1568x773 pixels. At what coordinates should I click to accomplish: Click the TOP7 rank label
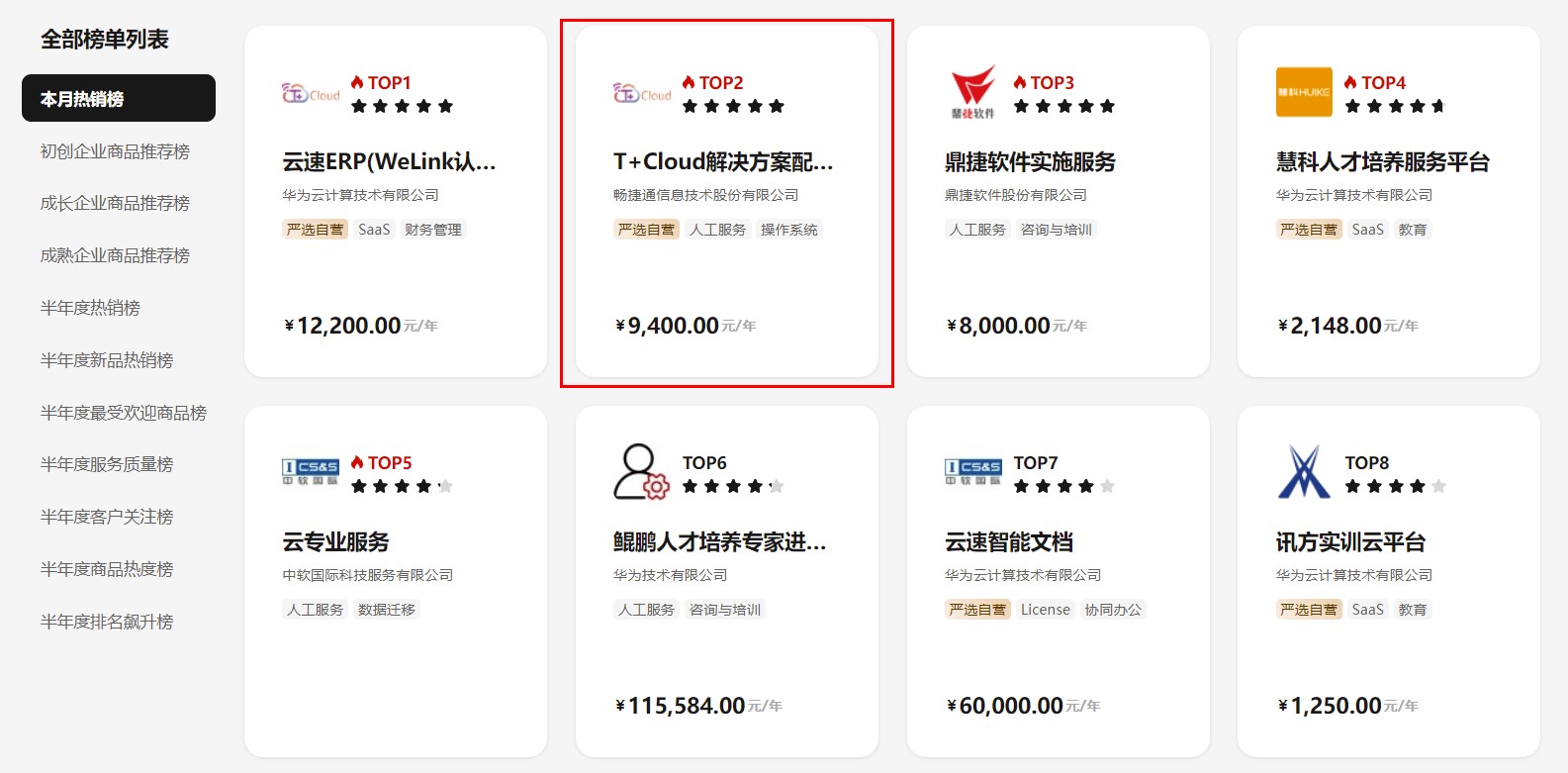1036,462
